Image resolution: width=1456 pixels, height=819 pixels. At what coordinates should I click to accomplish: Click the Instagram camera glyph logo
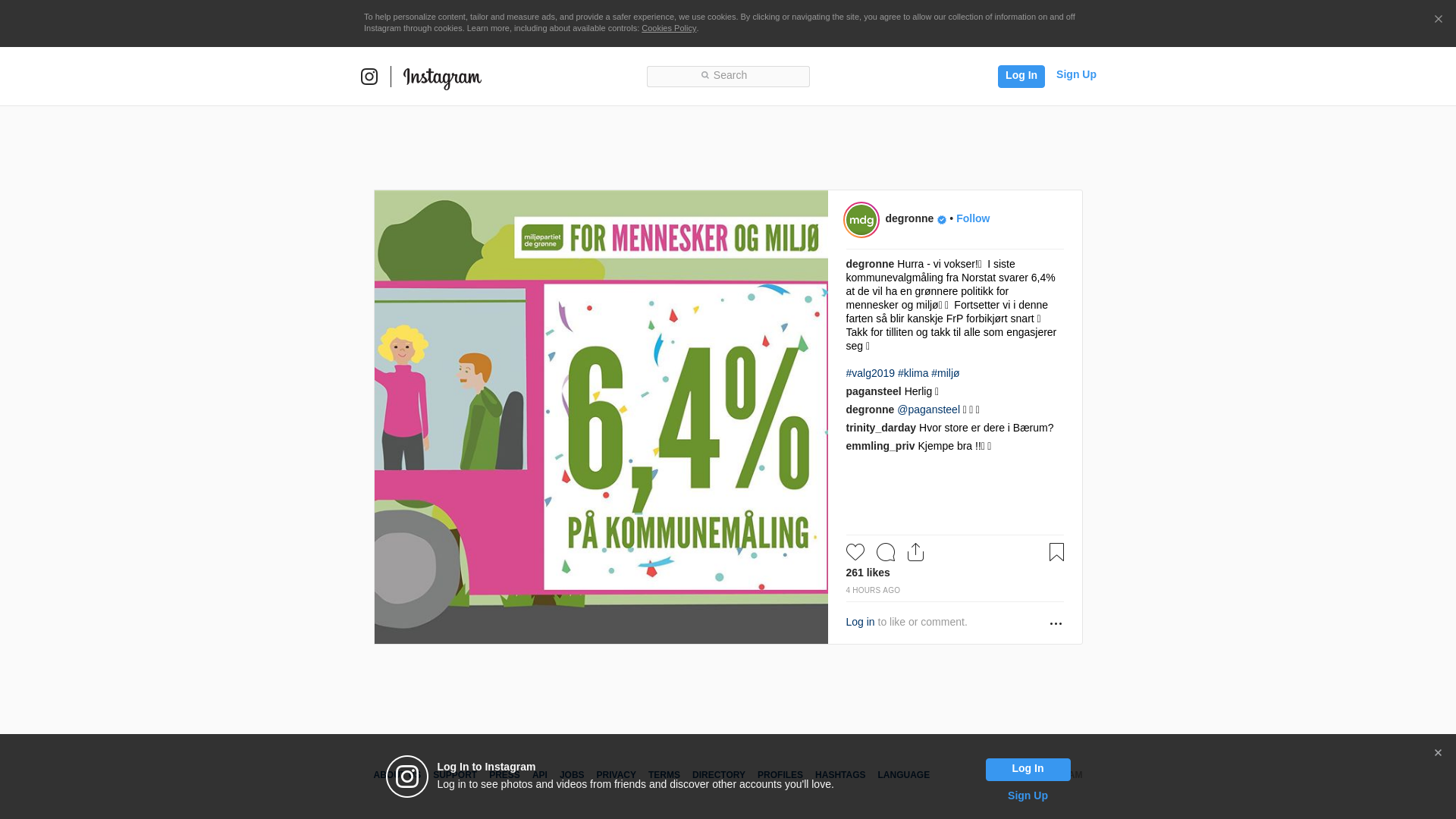click(369, 77)
